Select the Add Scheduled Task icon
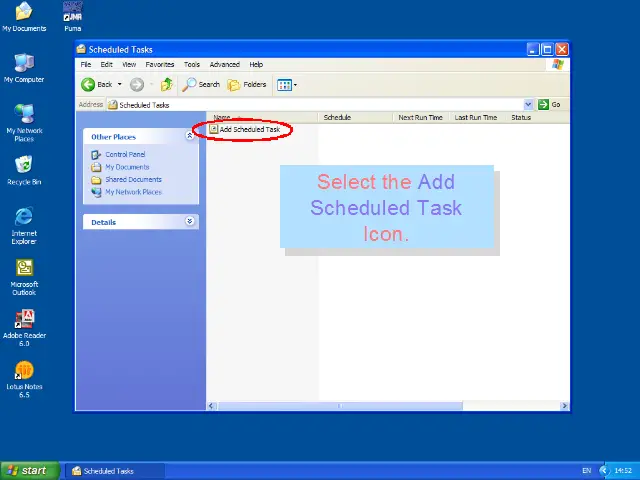Screen dimensions: 640x480 click(x=248, y=129)
